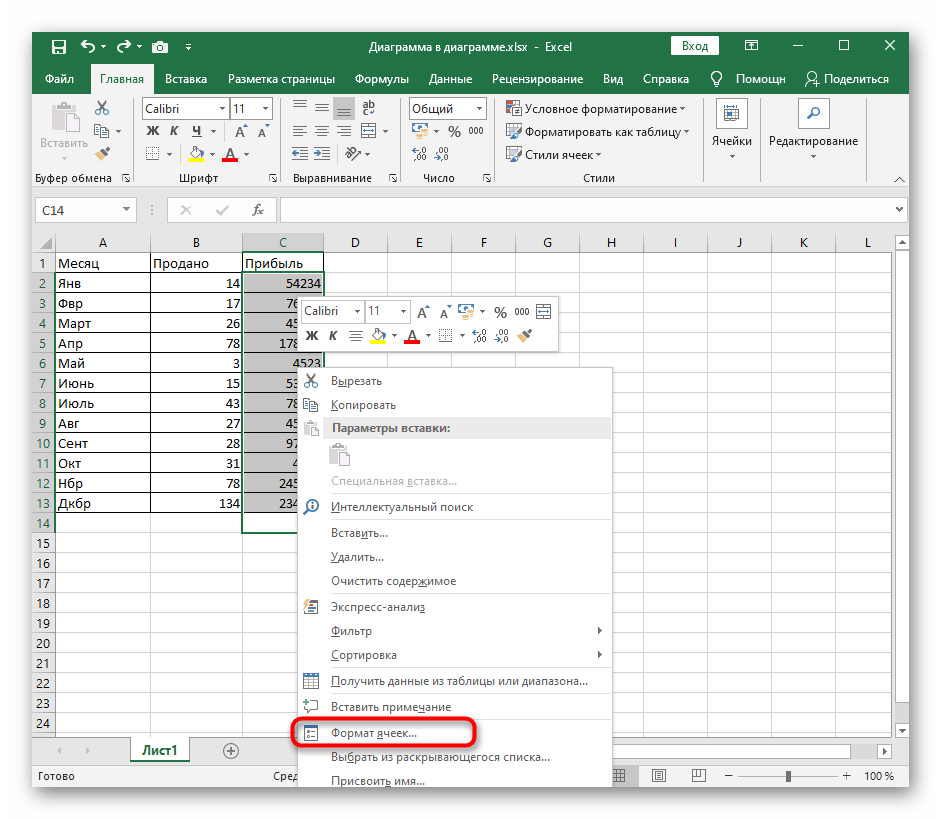This screenshot has width=941, height=819.
Task: Click Вход sign-in button
Action: (x=695, y=46)
